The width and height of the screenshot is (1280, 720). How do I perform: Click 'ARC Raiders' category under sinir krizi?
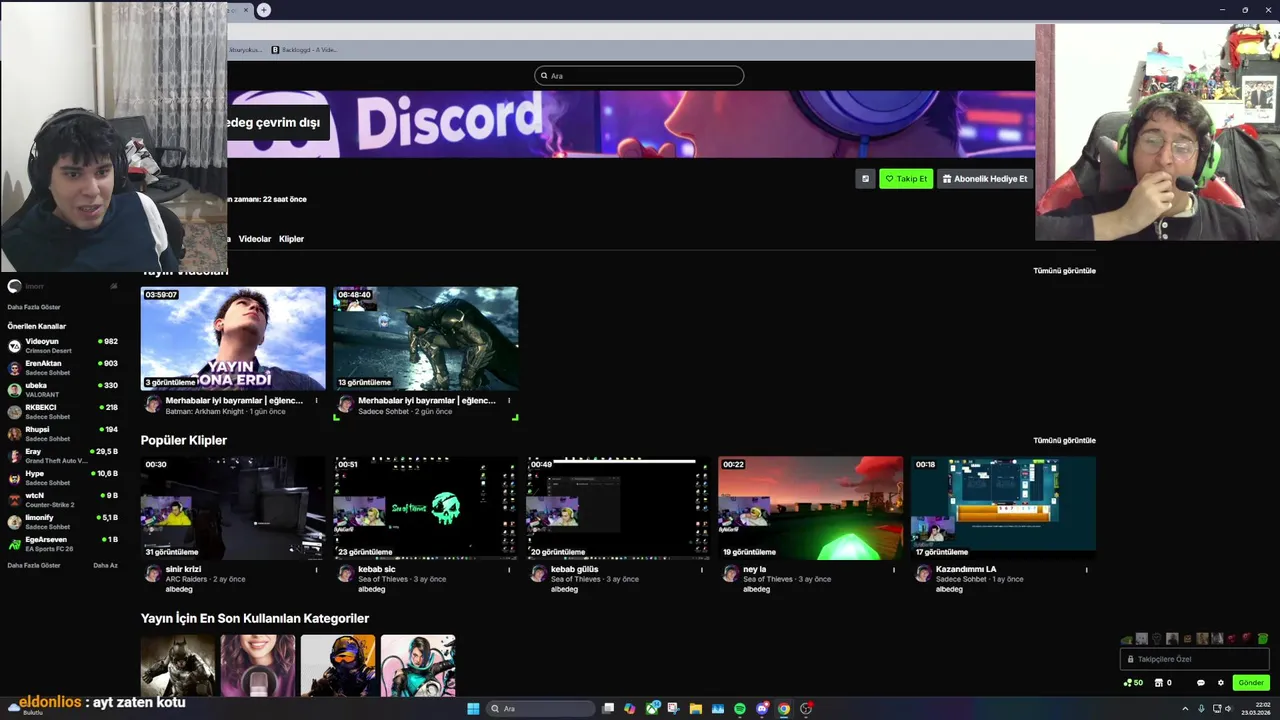(x=186, y=579)
